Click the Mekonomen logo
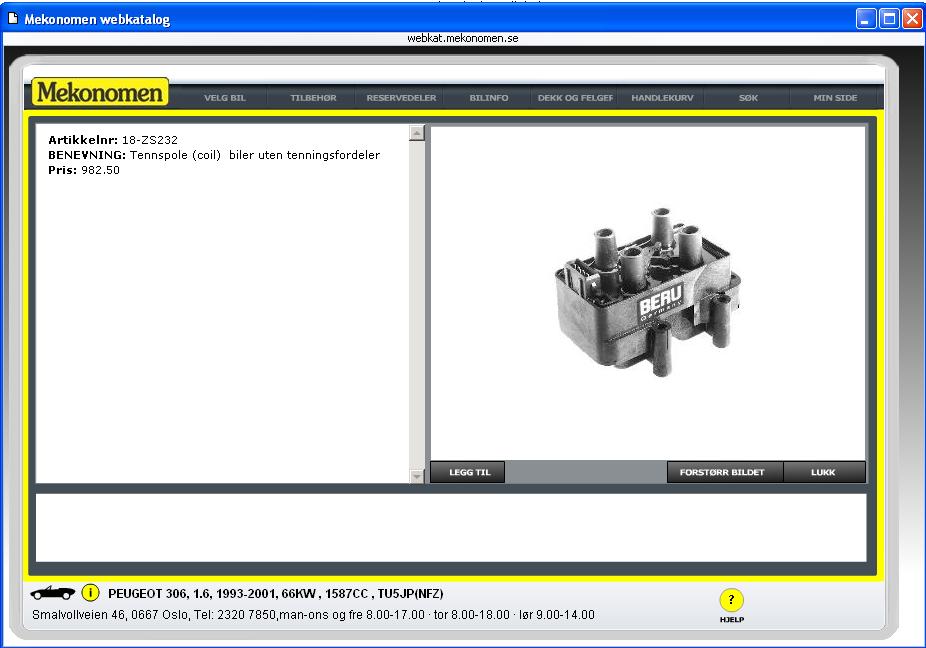Image resolution: width=926 pixels, height=648 pixels. tap(100, 92)
